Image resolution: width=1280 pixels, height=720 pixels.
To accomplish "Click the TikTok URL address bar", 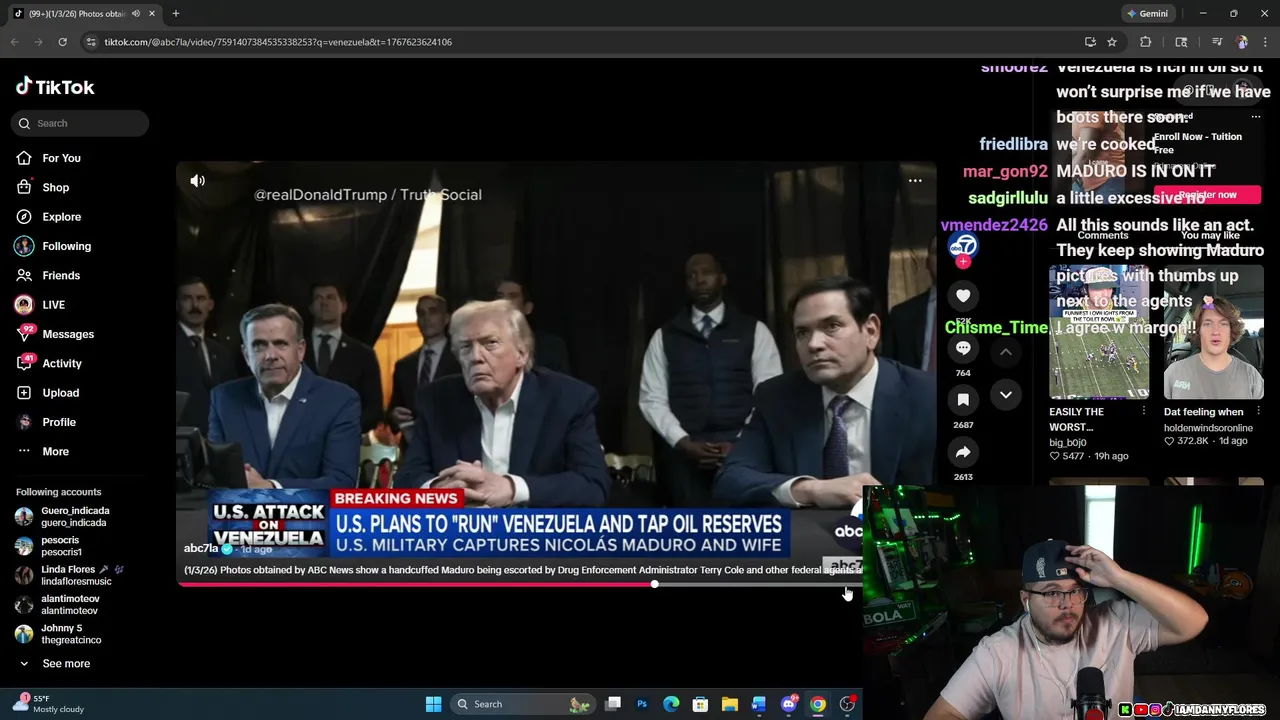I will (x=580, y=42).
